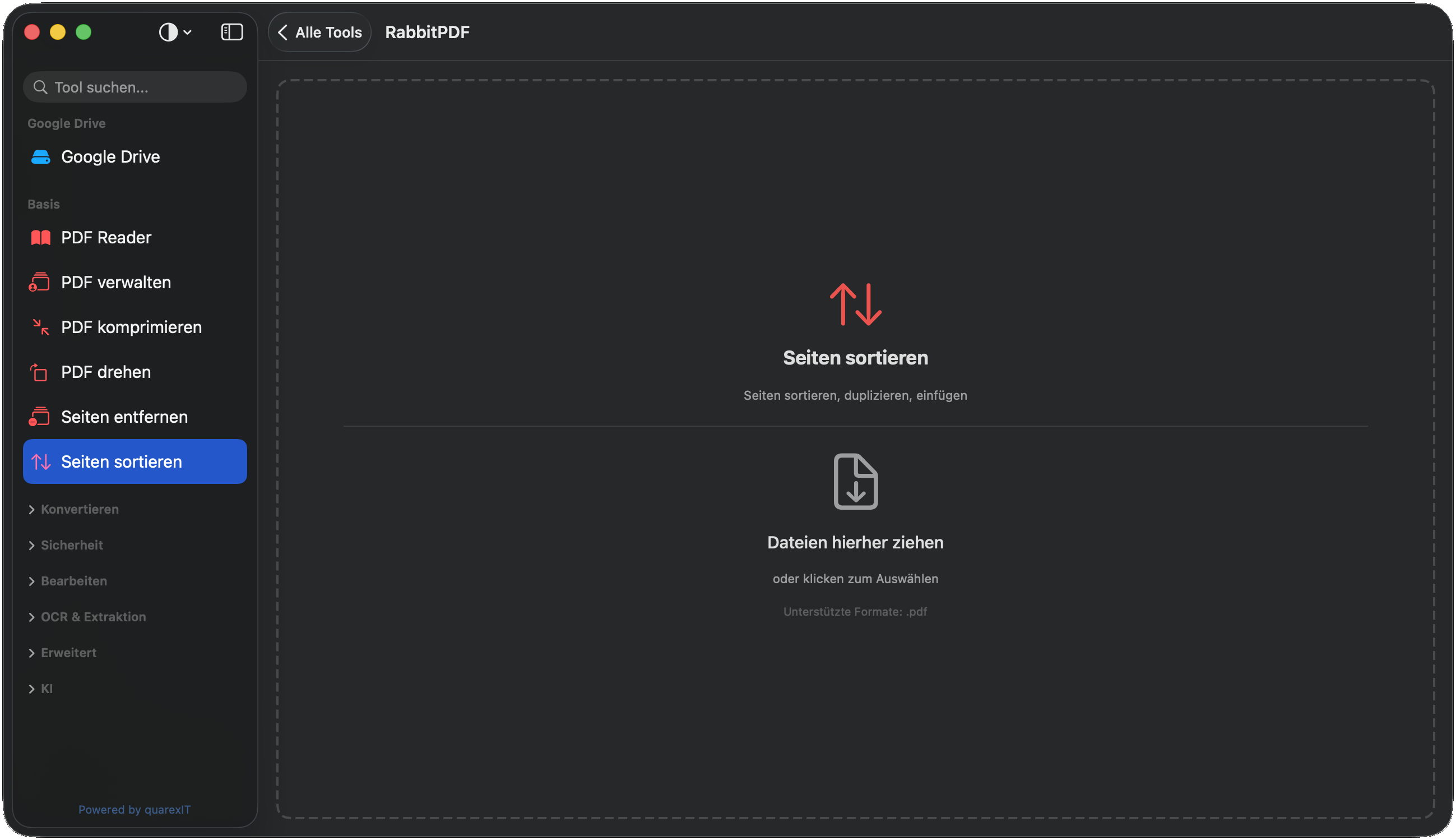
Task: Click the PDF drehen rotate icon
Action: 39,372
